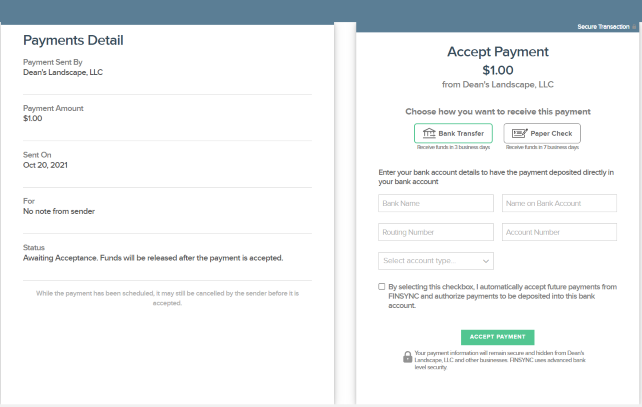The height and width of the screenshot is (407, 642).
Task: Click the Account Number field
Action: click(559, 232)
